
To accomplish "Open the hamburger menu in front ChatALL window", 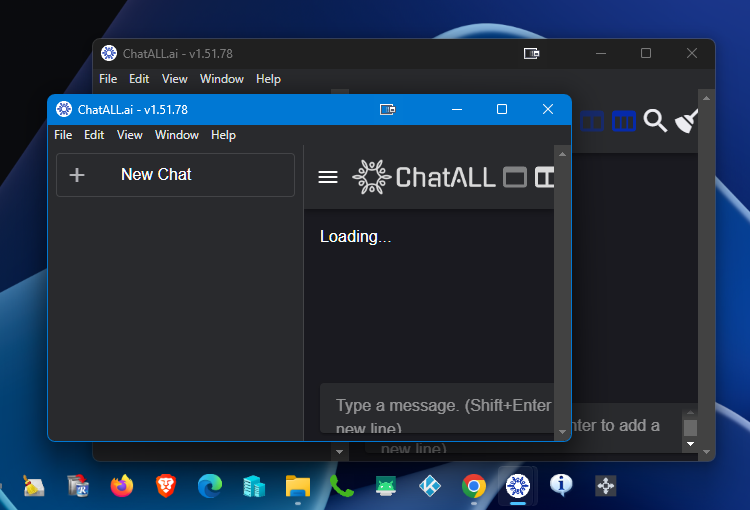I will pos(328,177).
